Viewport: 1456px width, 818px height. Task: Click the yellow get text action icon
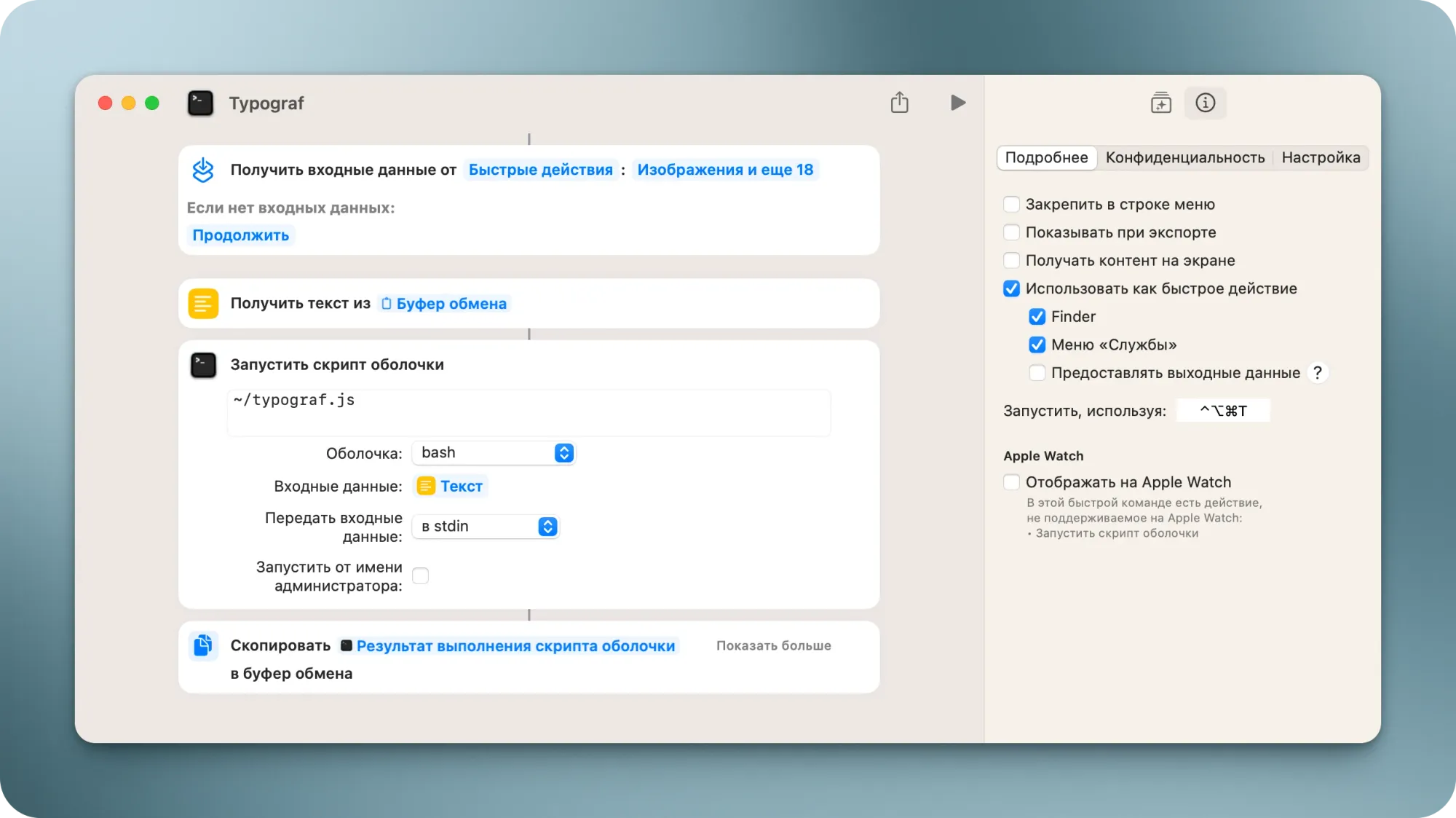click(203, 304)
